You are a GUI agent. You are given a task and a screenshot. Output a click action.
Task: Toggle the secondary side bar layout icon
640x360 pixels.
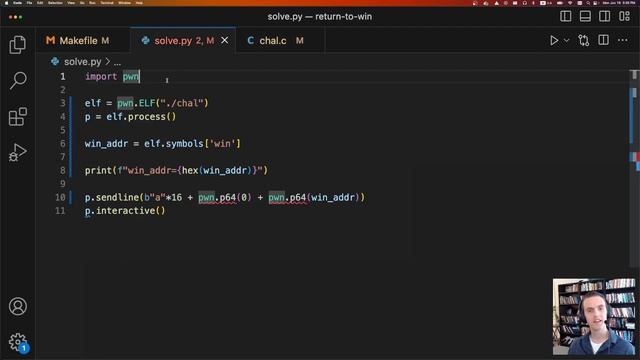pyautogui.click(x=604, y=16)
